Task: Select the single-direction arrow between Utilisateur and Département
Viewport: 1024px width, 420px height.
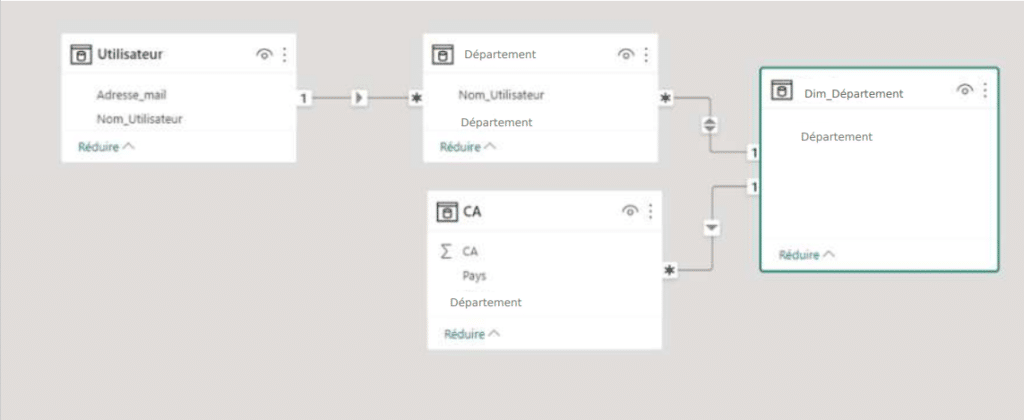Action: pyautogui.click(x=359, y=98)
